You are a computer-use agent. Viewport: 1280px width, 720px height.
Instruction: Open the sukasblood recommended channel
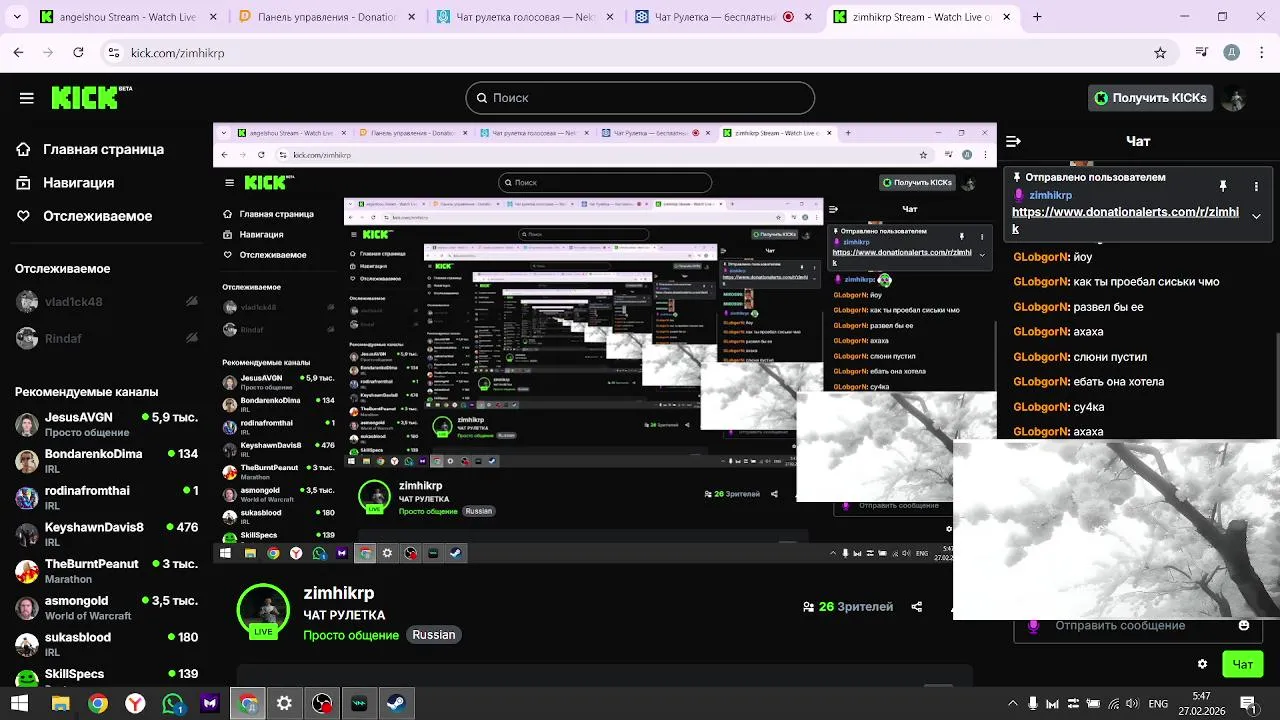(106, 644)
